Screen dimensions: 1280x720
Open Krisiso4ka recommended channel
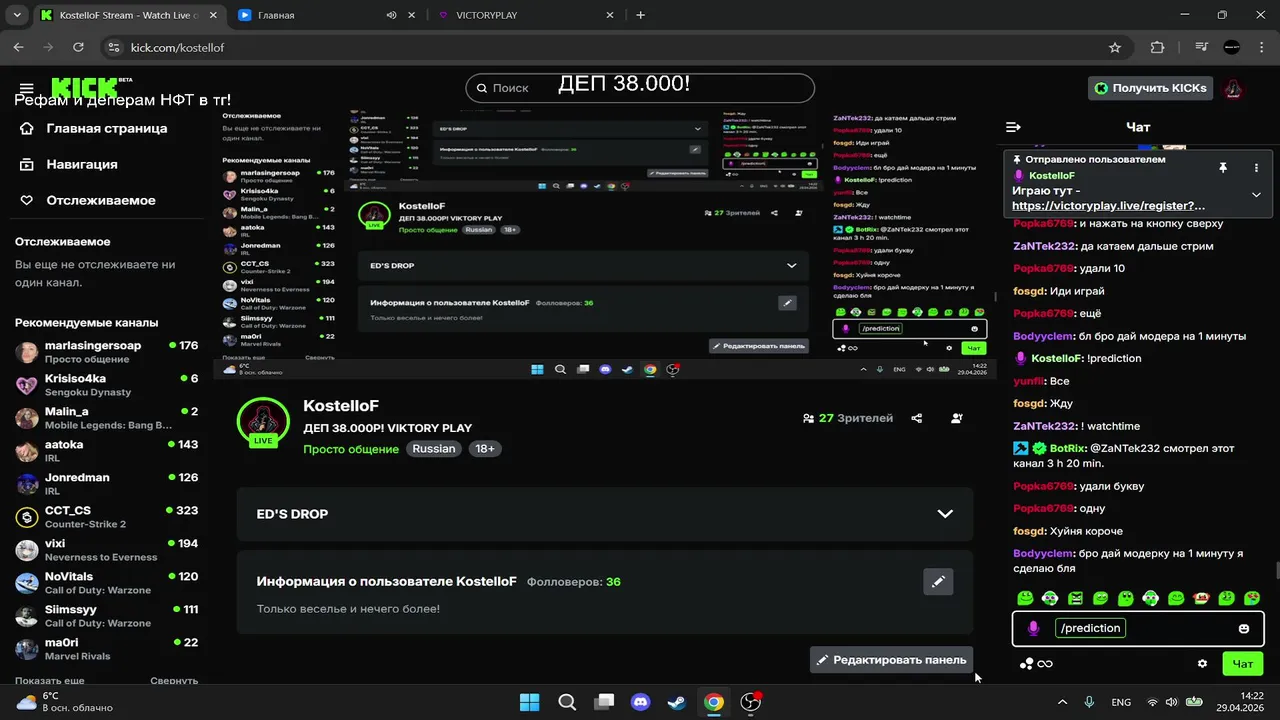(107, 385)
